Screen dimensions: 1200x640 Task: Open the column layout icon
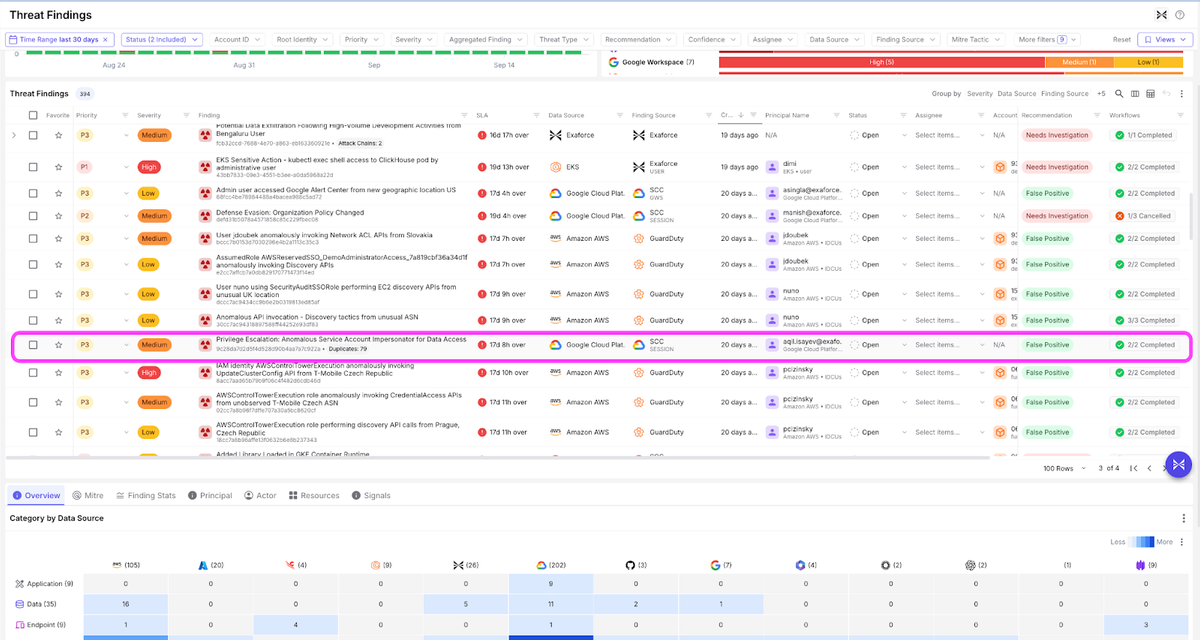click(1135, 94)
